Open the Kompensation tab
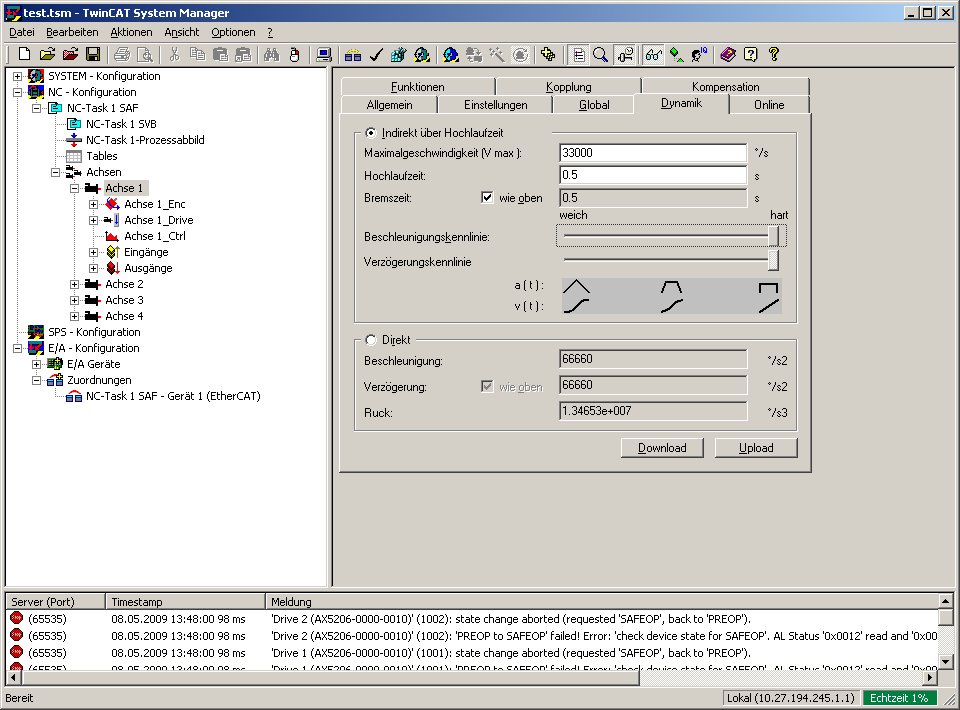Image resolution: width=960 pixels, height=710 pixels. (x=726, y=87)
